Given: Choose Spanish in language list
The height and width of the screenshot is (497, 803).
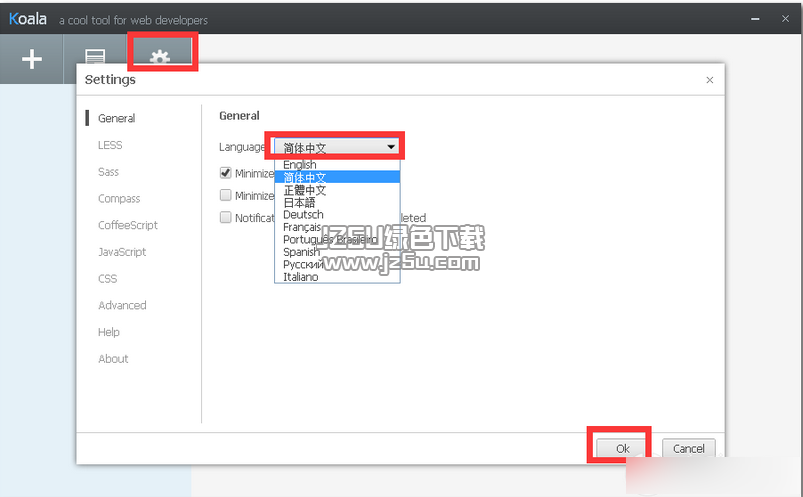Looking at the screenshot, I should tap(337, 252).
